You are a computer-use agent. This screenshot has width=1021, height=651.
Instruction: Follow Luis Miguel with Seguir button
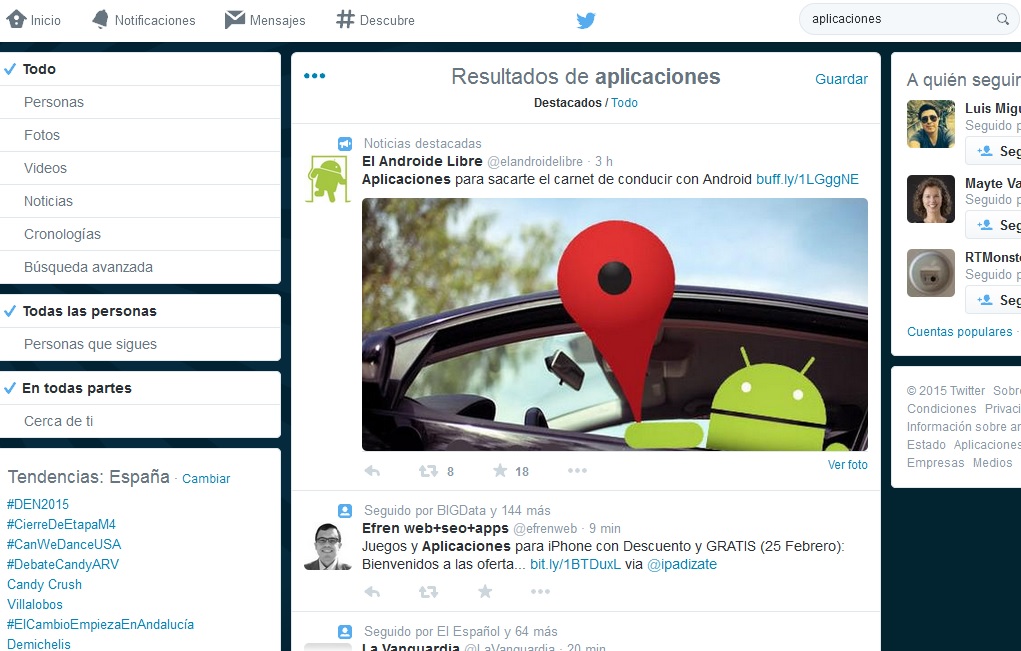pos(994,151)
